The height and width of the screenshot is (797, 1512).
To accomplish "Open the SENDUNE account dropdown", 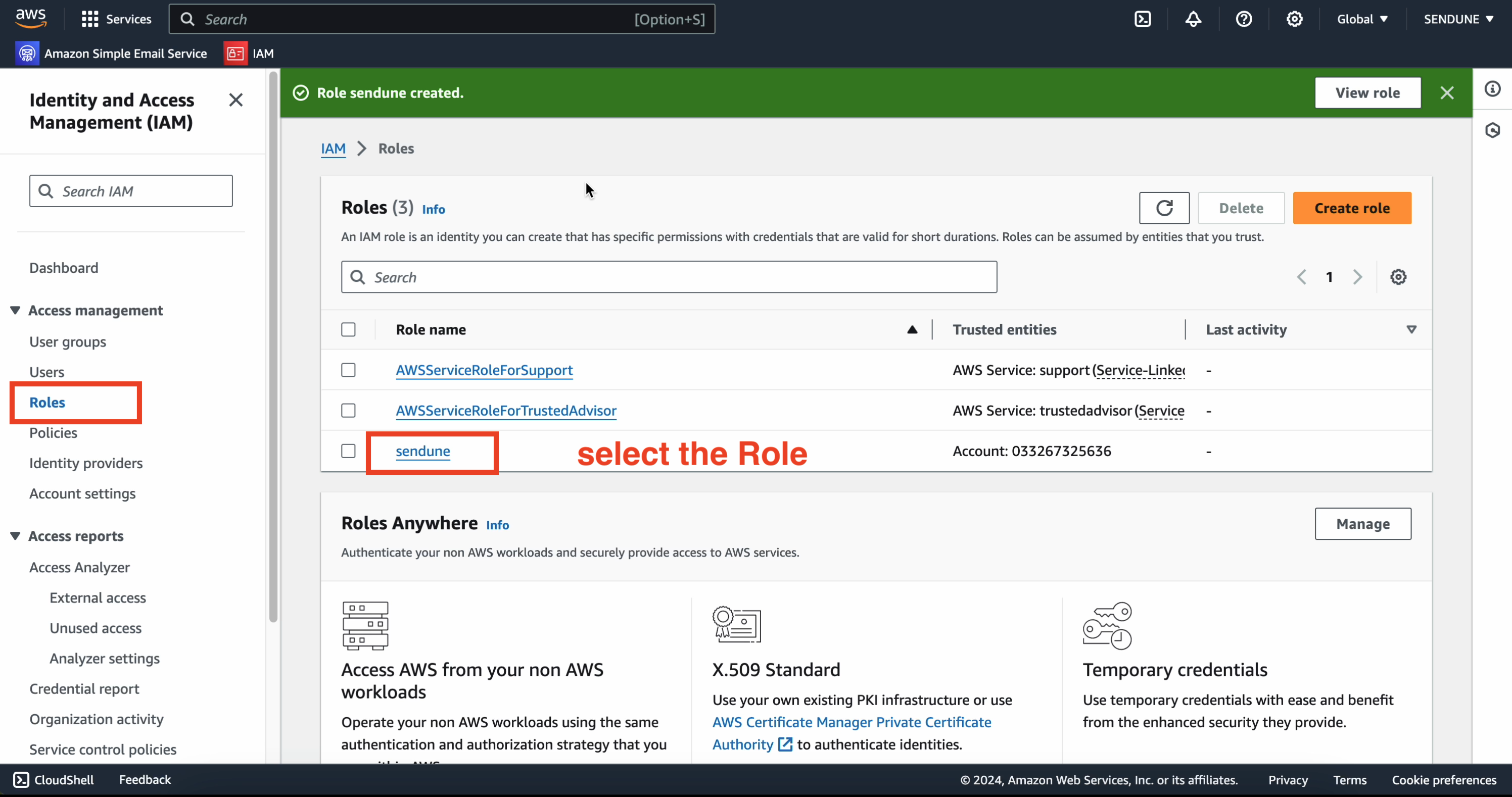I will point(1458,19).
